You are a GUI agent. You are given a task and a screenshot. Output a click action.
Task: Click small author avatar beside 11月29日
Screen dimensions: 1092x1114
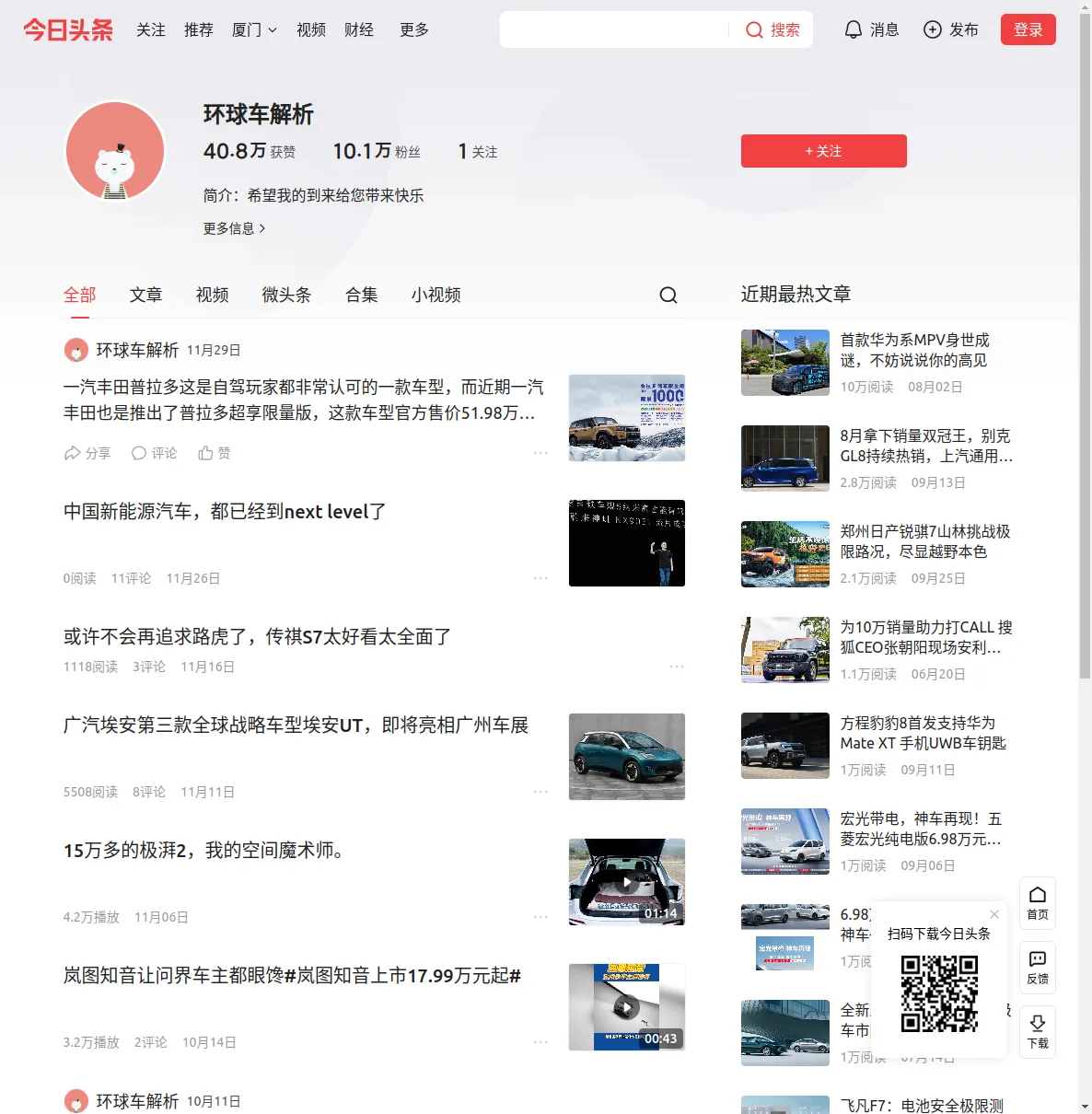(x=76, y=350)
